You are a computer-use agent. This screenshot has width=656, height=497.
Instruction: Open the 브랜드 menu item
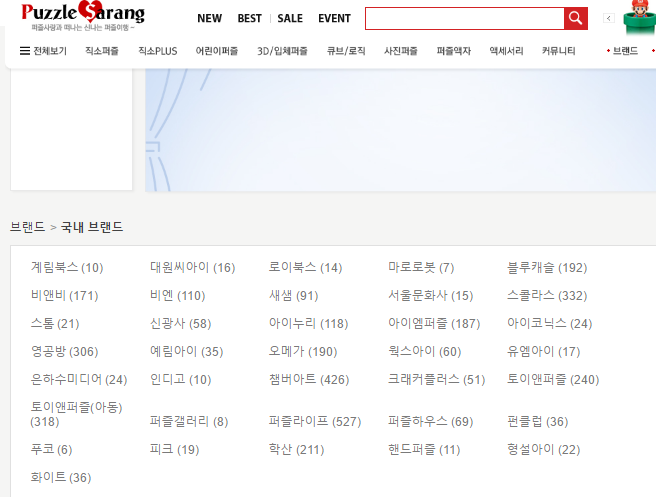[625, 51]
